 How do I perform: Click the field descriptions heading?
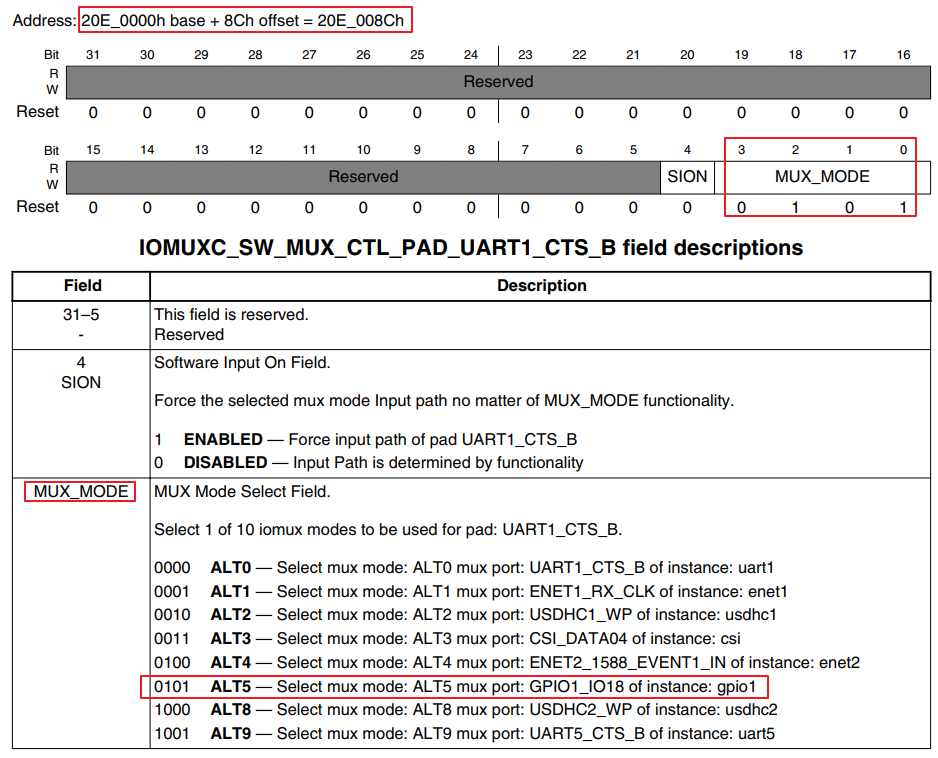tap(471, 248)
